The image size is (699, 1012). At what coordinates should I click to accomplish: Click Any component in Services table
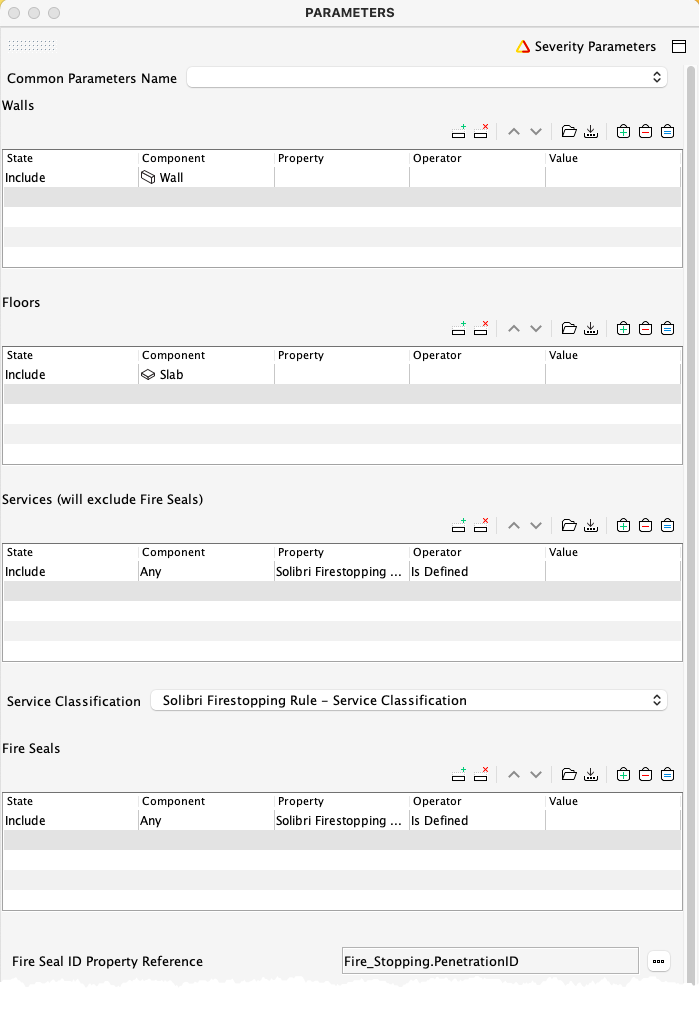coord(206,572)
